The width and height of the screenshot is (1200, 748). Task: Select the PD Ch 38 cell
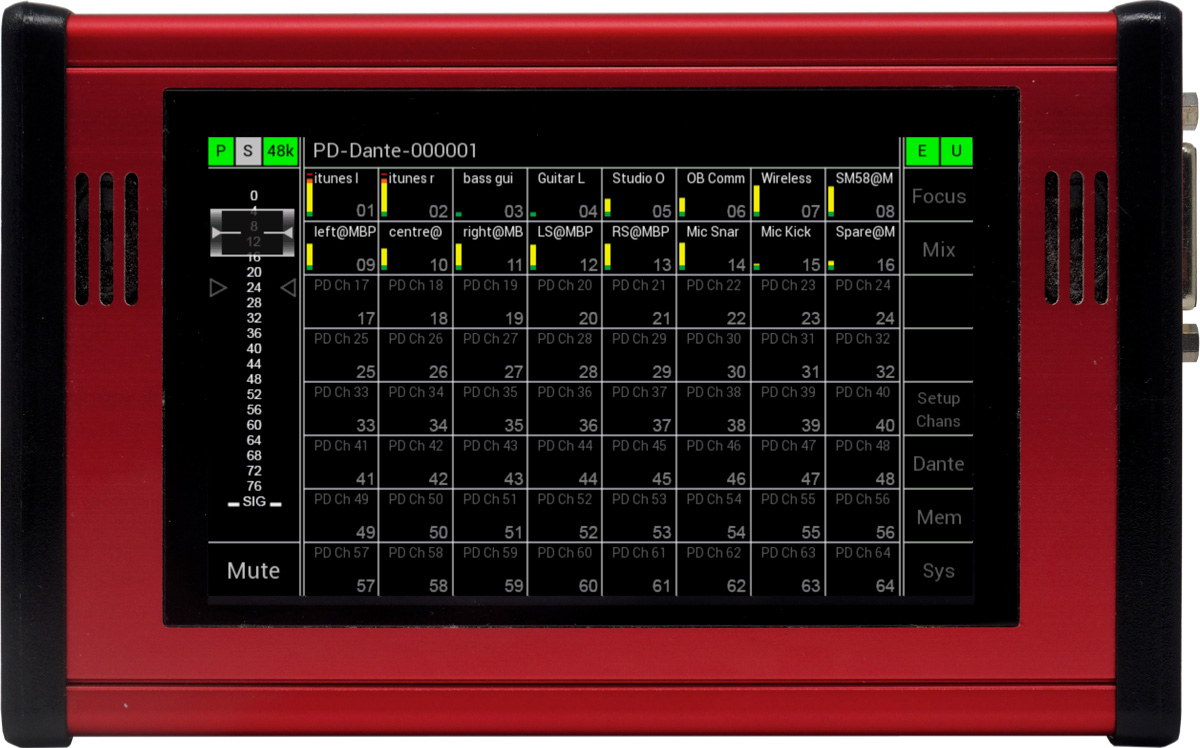714,409
